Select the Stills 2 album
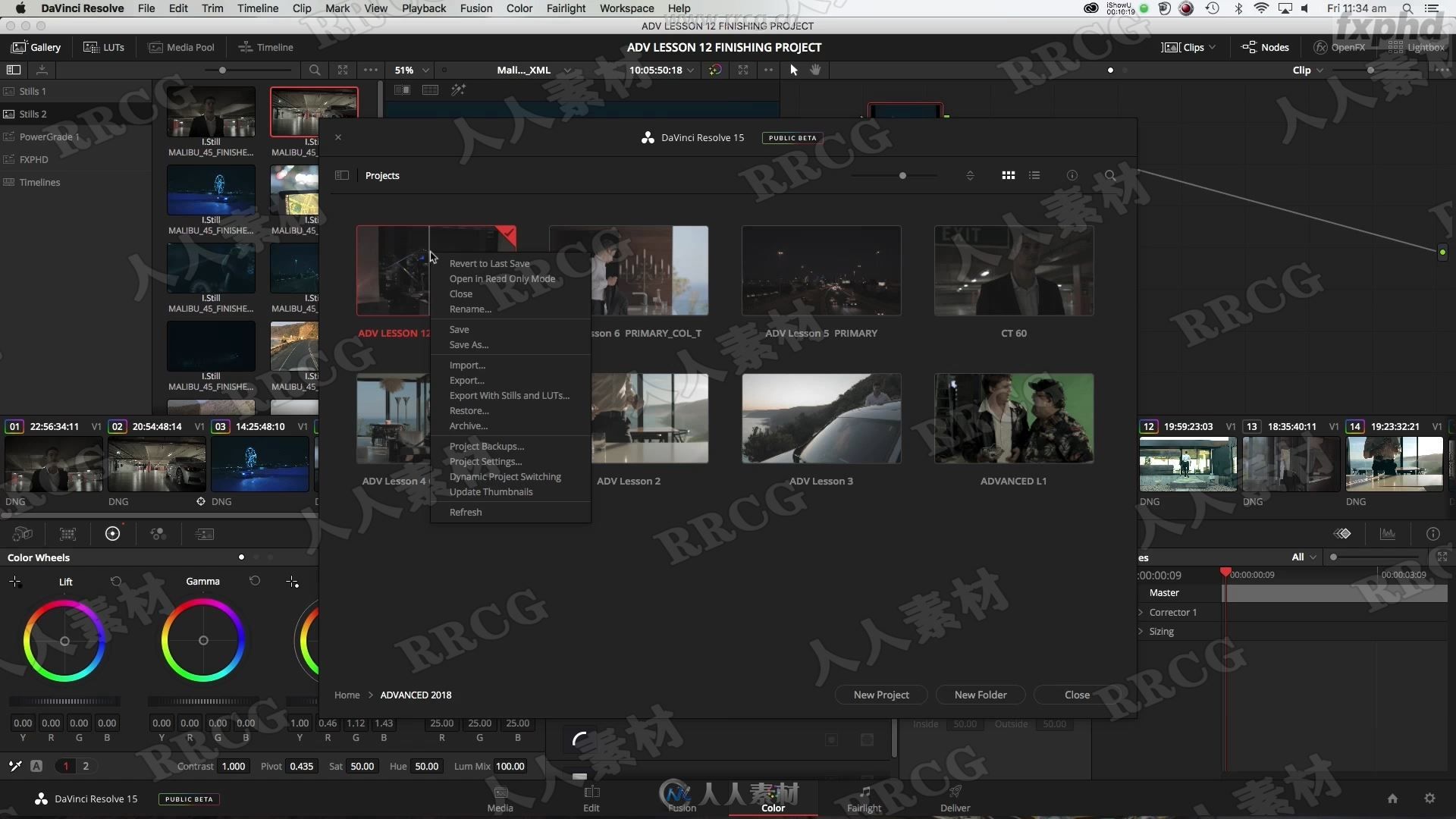The width and height of the screenshot is (1456, 819). tap(33, 114)
